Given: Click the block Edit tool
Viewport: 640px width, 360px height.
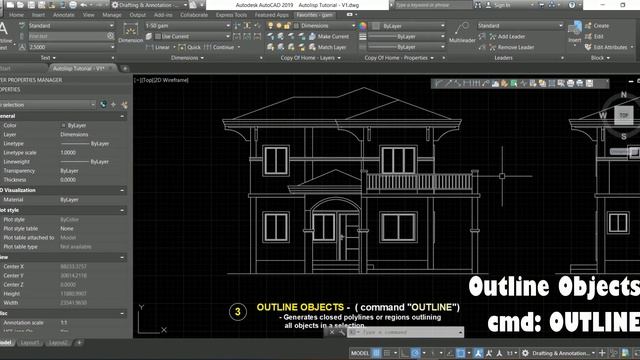Looking at the screenshot, I should 594,36.
